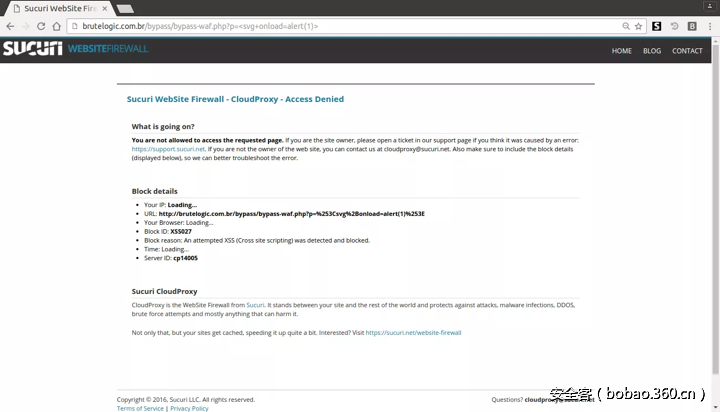Open the Chrome hamburger menu

coord(710,26)
